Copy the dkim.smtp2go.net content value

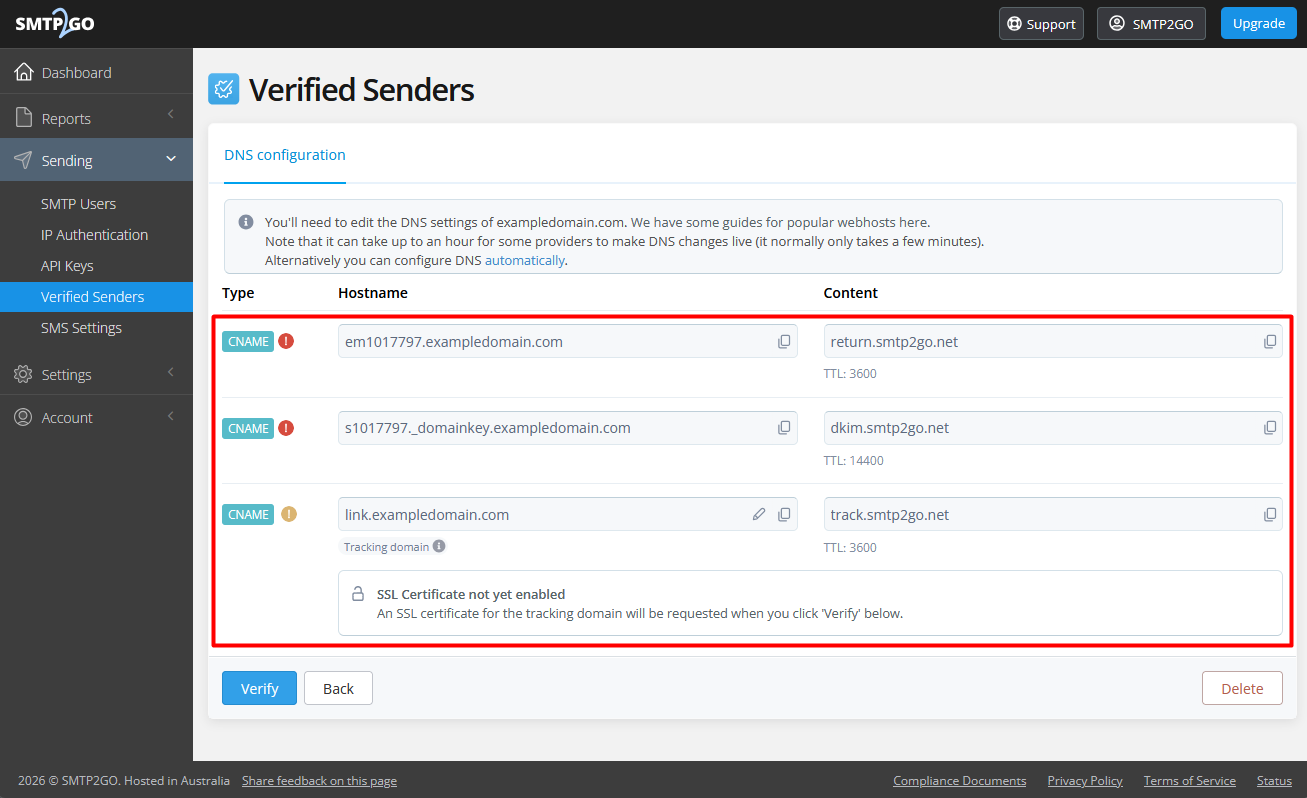coord(1270,428)
